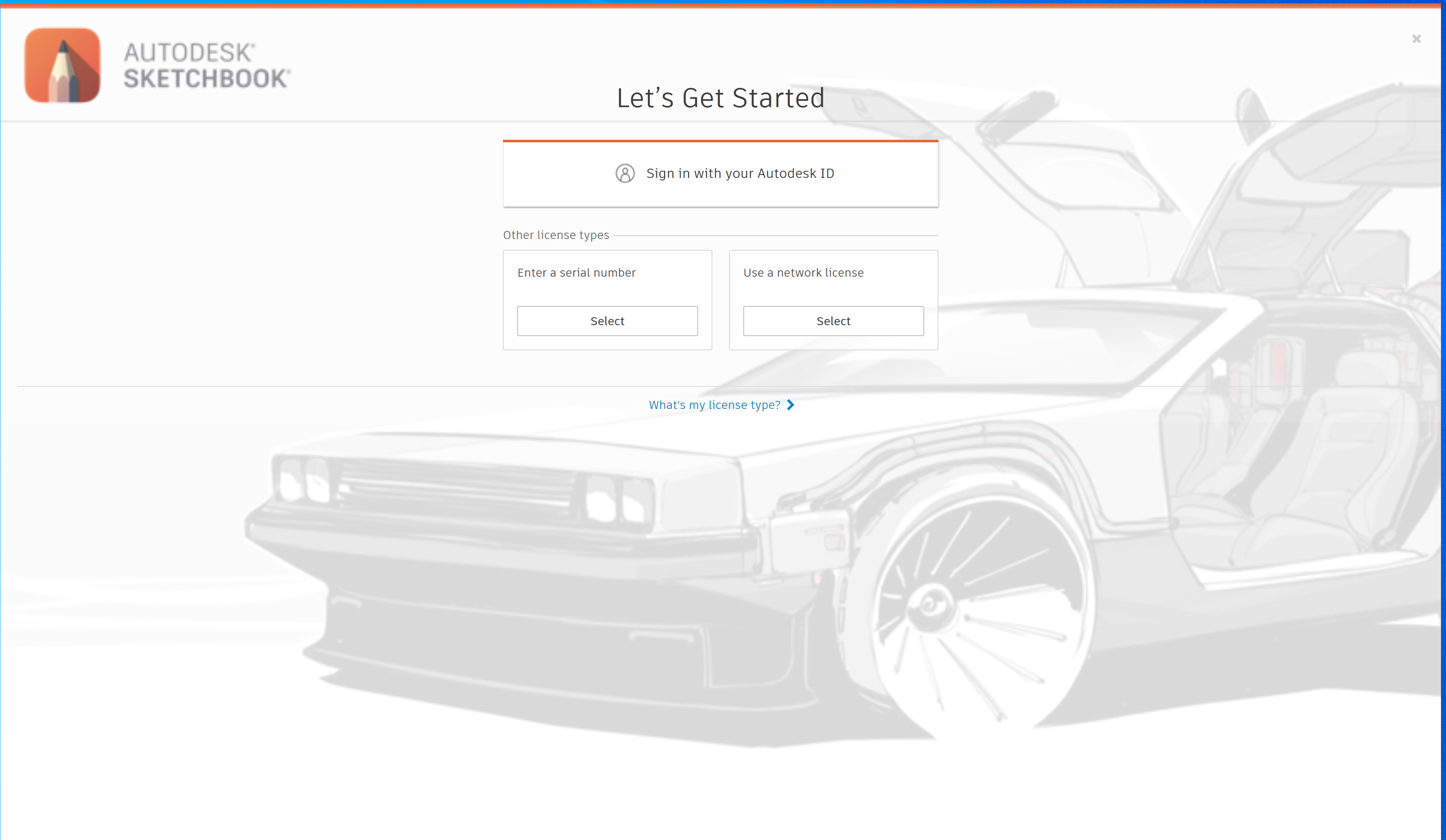Click the Use a network license text

803,273
